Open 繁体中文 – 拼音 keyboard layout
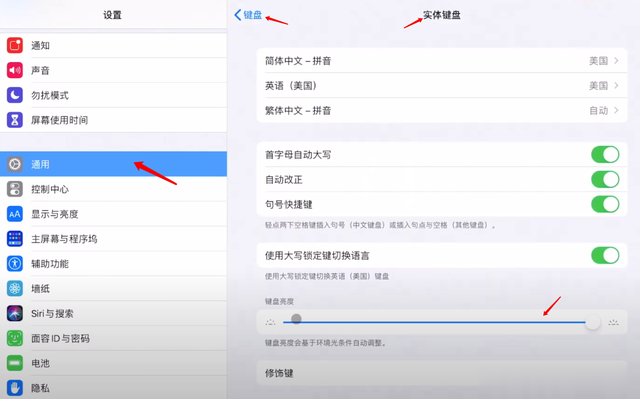640x399 pixels. tap(442, 111)
